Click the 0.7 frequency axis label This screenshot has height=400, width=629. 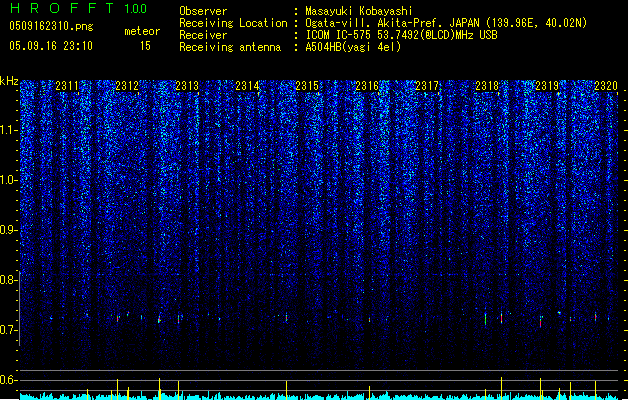[x=8, y=330]
